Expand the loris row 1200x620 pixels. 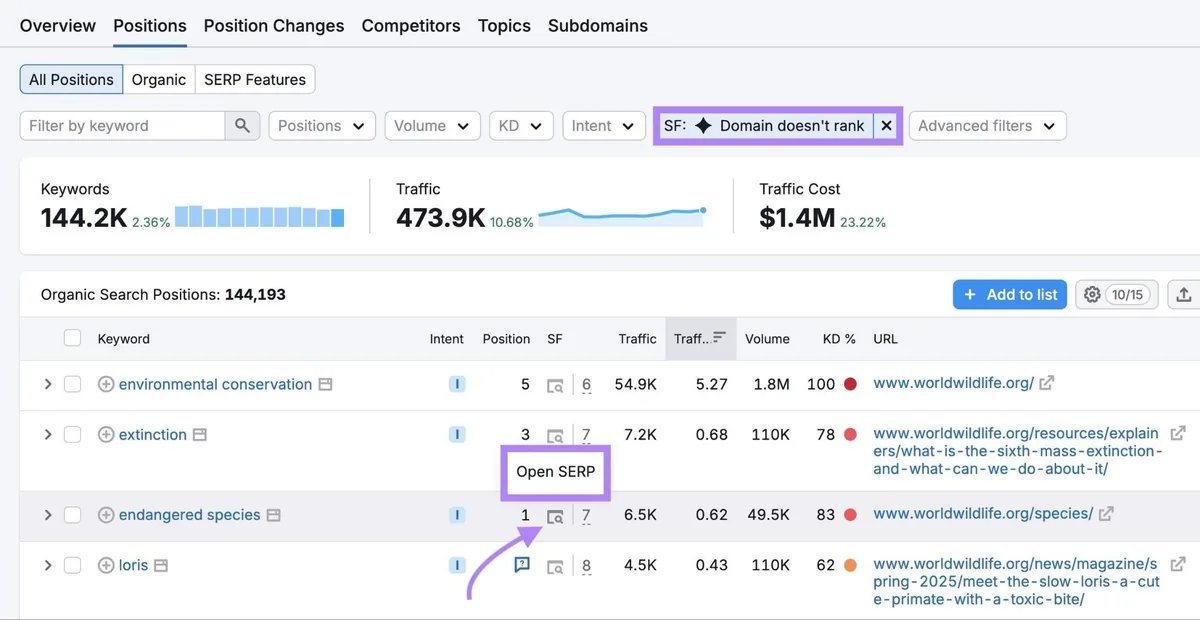point(47,565)
